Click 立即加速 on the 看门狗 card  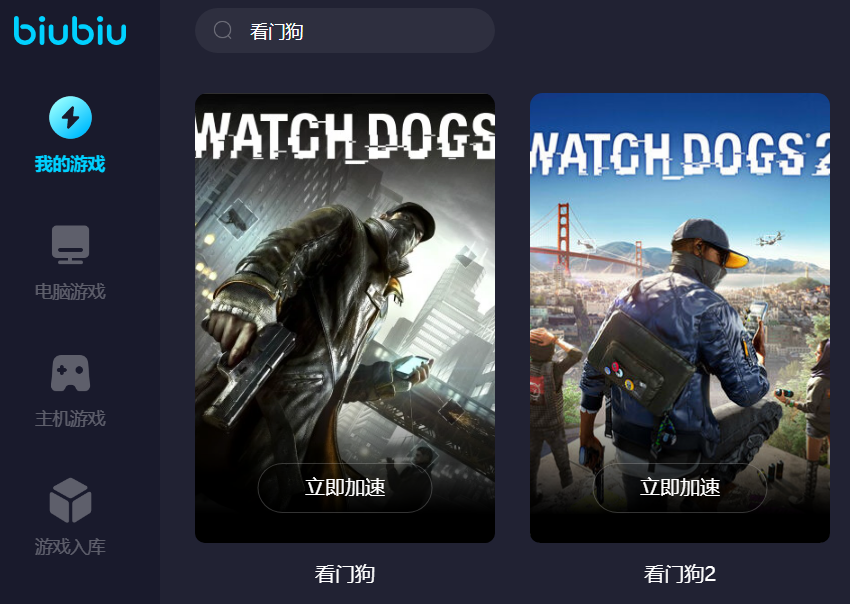(x=345, y=487)
